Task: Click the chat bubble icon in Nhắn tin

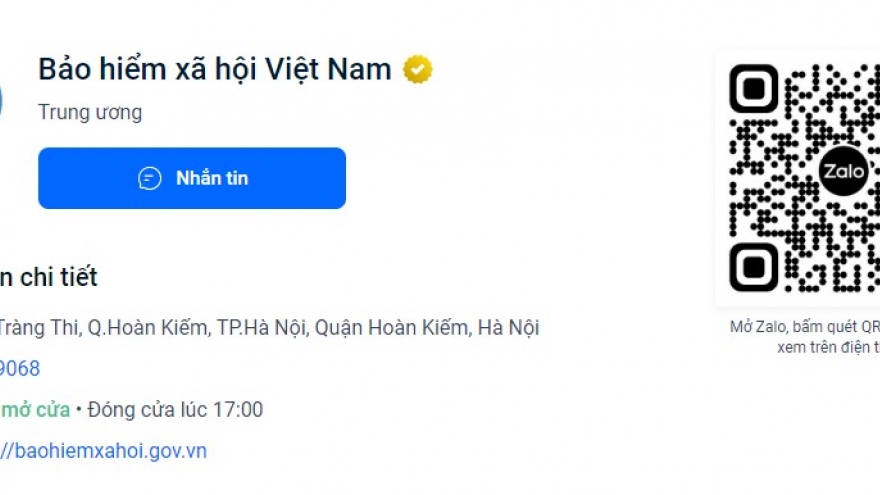Action: tap(150, 179)
